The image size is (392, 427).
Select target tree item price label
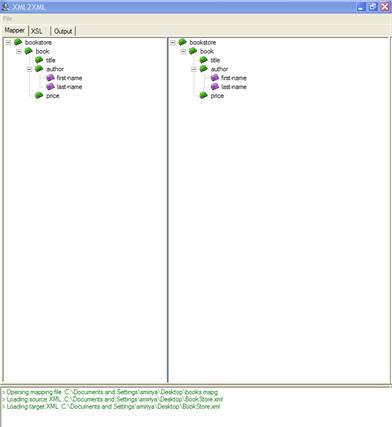[x=217, y=96]
